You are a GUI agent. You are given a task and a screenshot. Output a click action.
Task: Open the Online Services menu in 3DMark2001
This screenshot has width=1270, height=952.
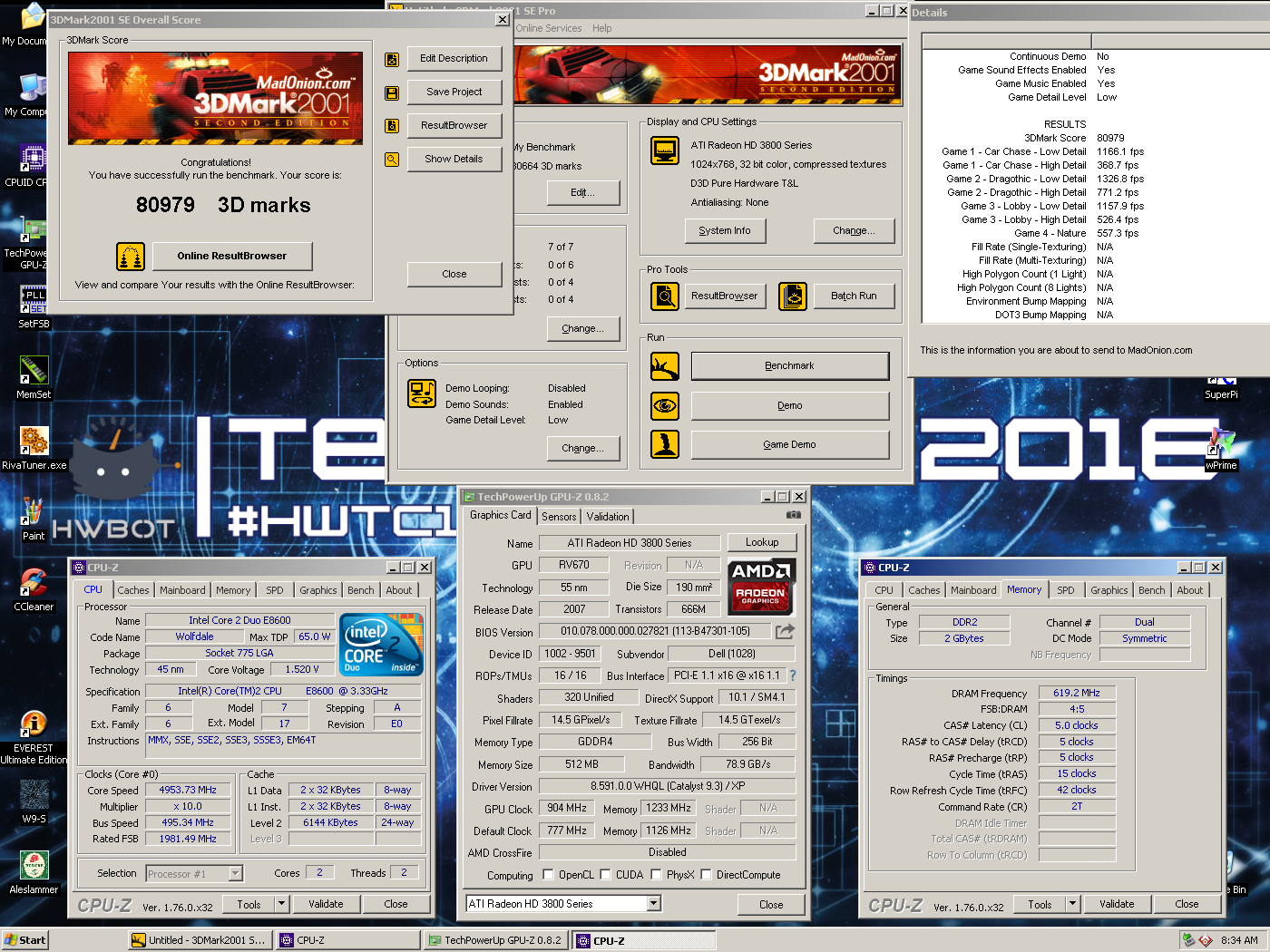pos(549,28)
